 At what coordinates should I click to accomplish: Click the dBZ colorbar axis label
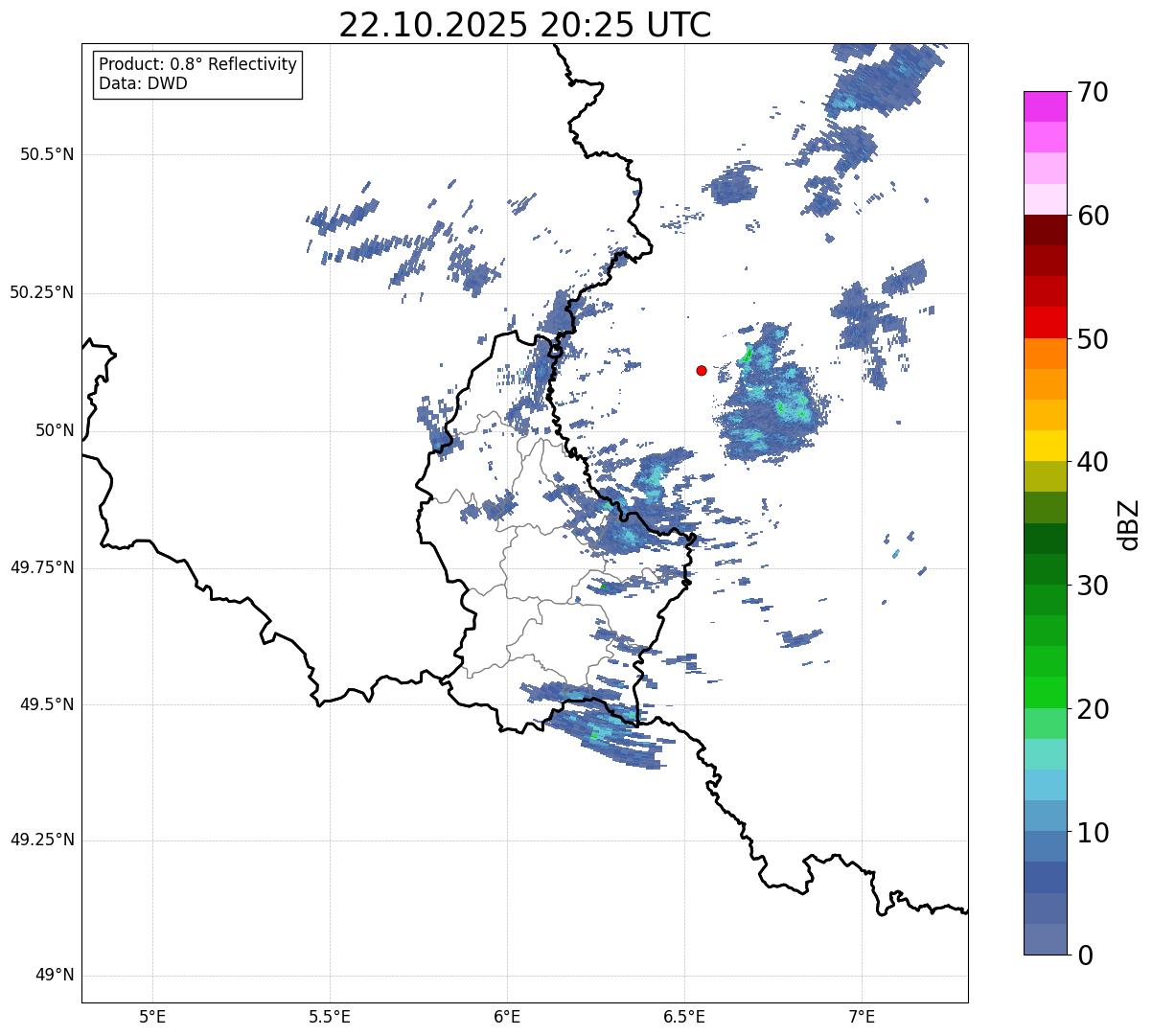click(1129, 523)
